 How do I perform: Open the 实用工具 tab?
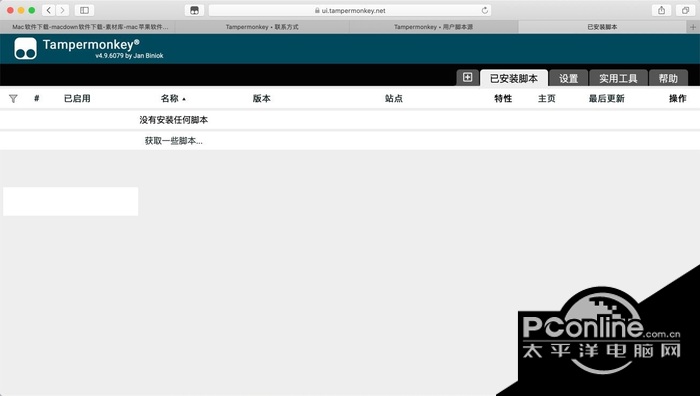(618, 78)
